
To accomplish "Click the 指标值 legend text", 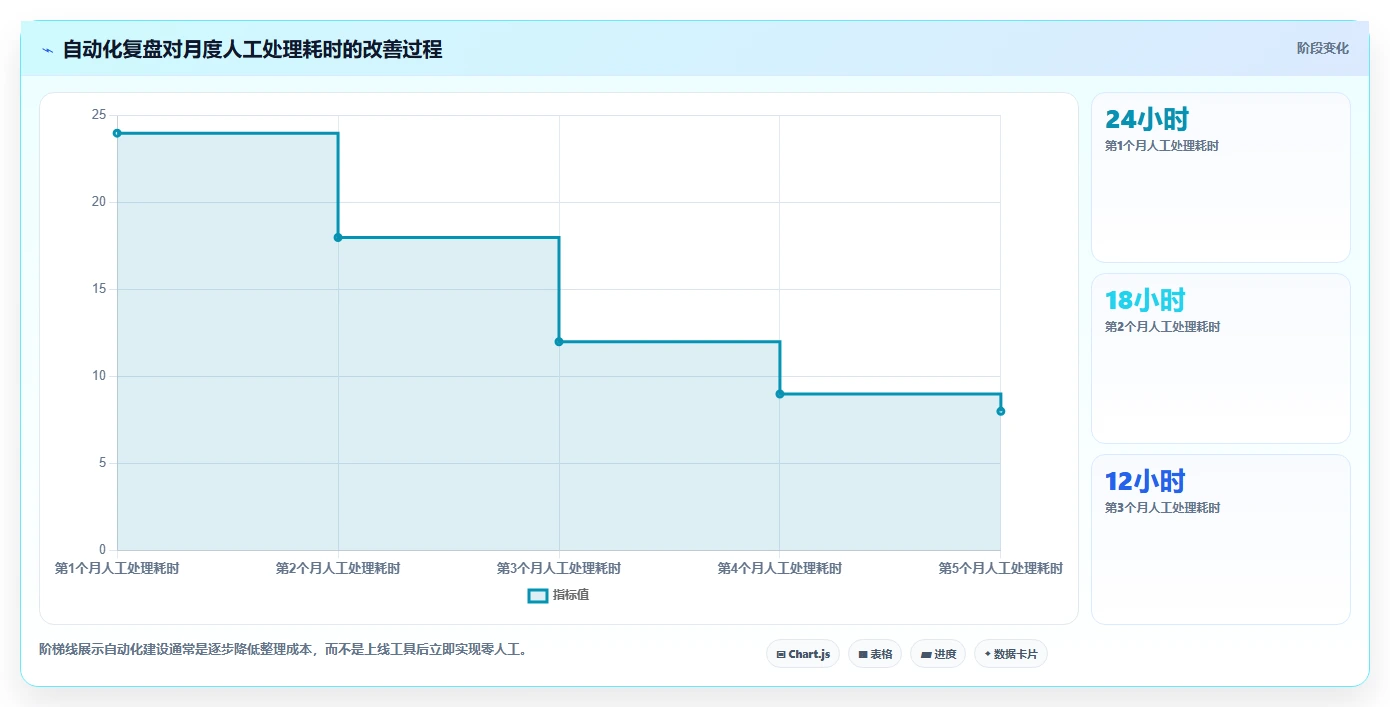I will (x=571, y=595).
